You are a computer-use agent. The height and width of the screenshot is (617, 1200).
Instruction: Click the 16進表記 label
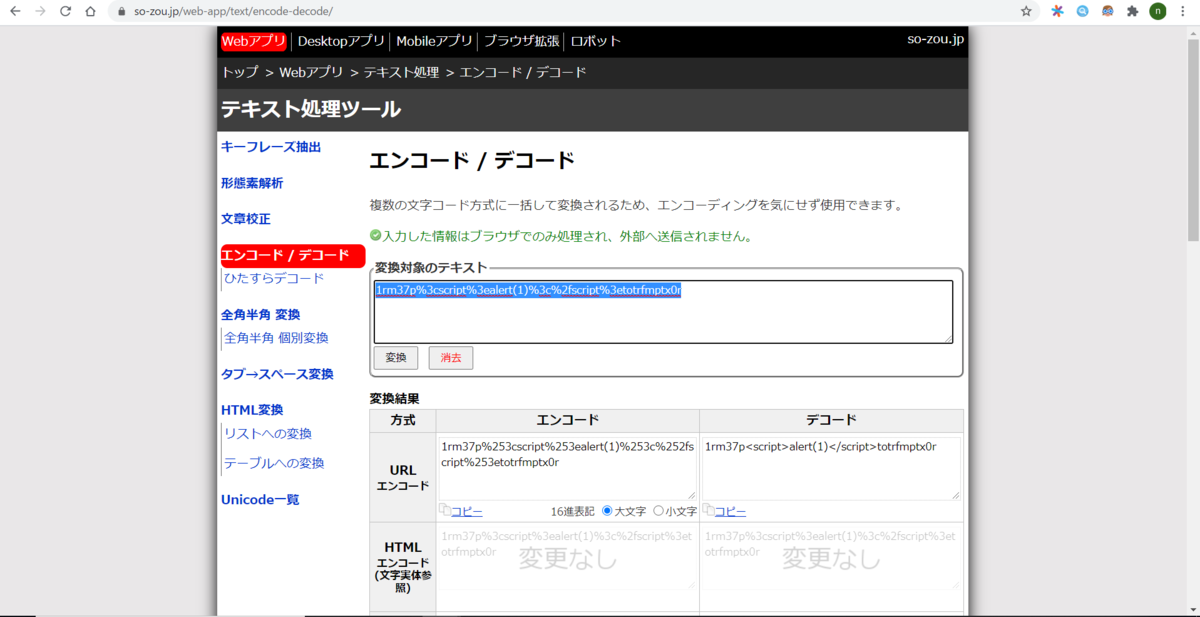point(572,511)
